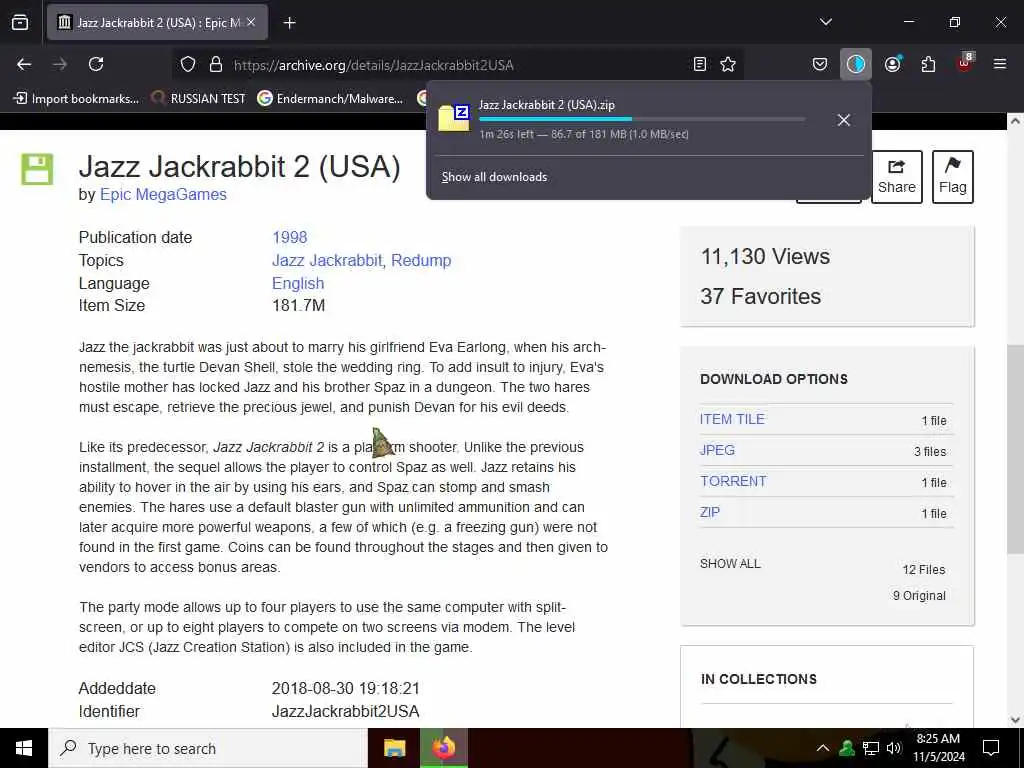Click the English language link
Viewport: 1024px width, 768px height.
(298, 283)
